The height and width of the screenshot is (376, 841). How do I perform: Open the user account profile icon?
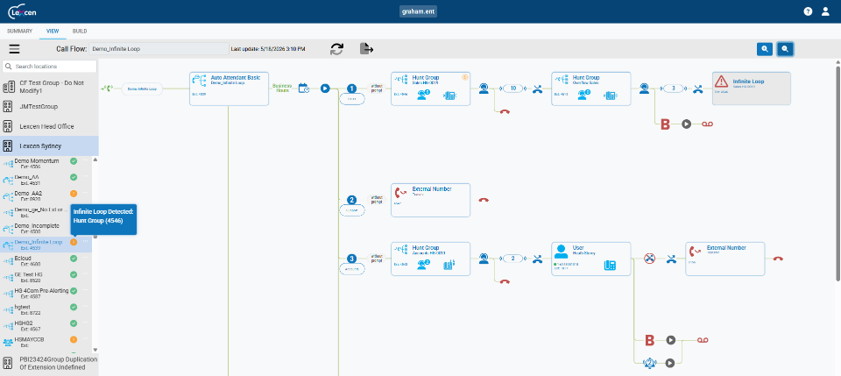click(825, 11)
